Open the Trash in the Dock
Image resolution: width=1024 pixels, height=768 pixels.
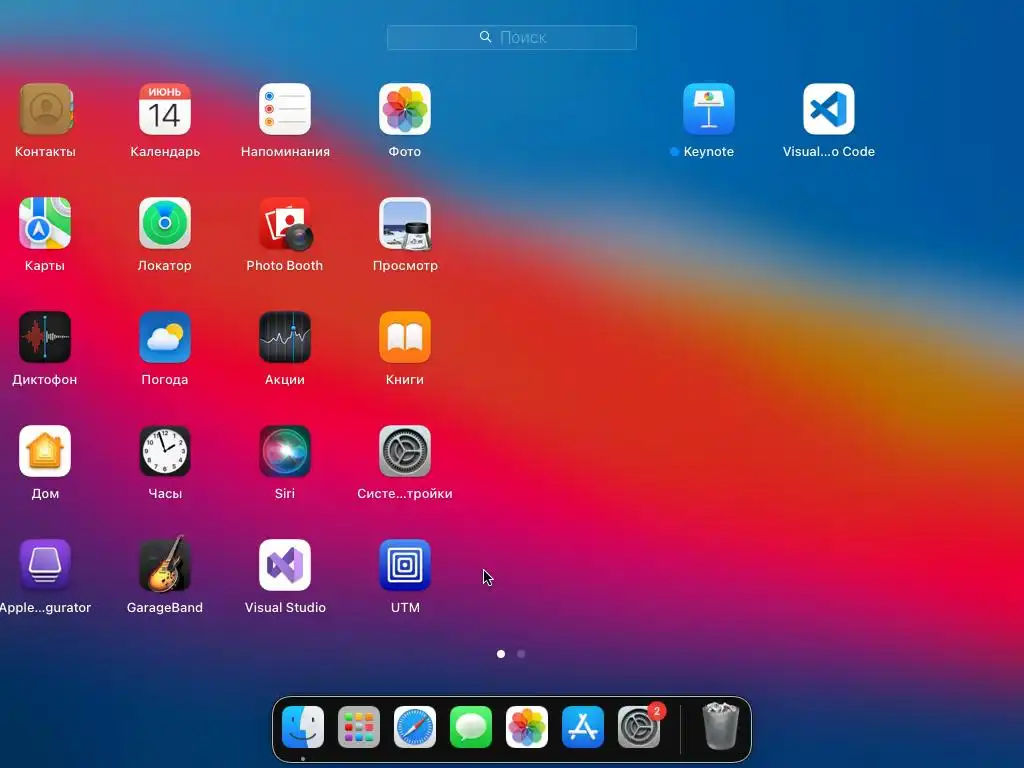pyautogui.click(x=720, y=726)
